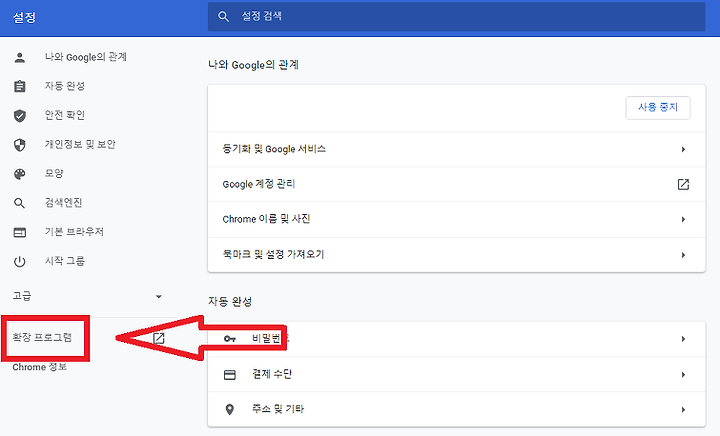Image resolution: width=720 pixels, height=436 pixels.
Task: Click the external link icon beside 확장 프로그램
Action: (158, 338)
